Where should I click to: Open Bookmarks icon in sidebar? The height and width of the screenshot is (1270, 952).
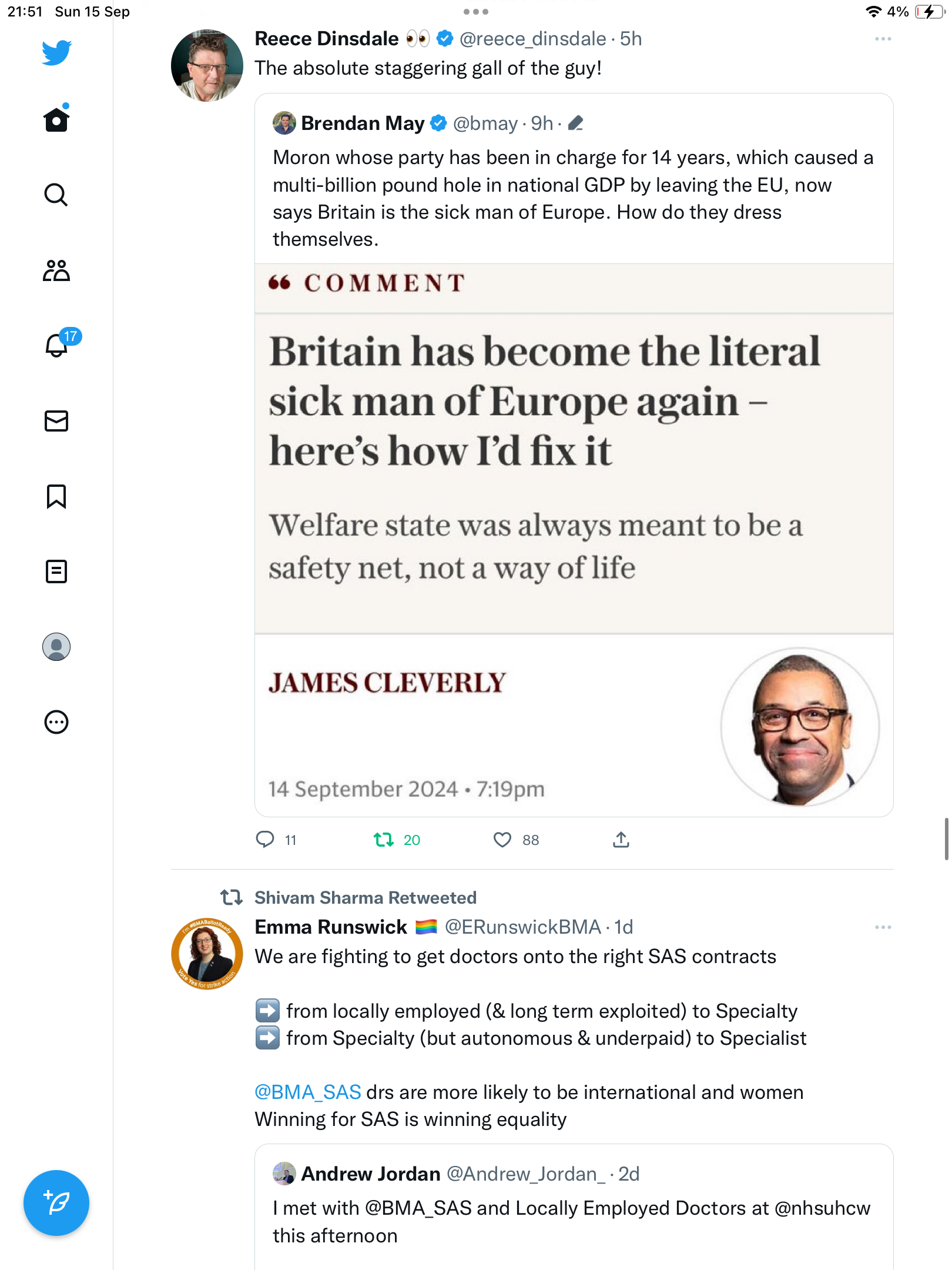[x=56, y=496]
